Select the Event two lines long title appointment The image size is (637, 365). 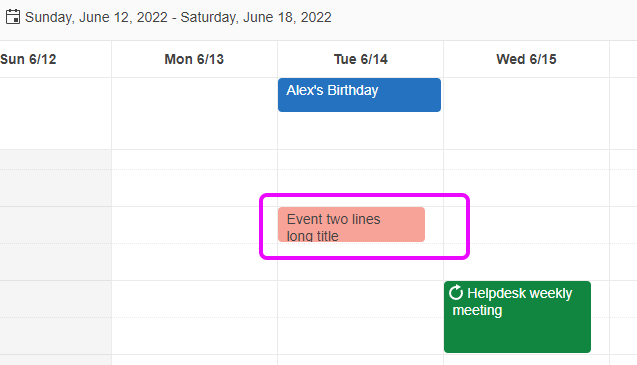coord(351,224)
